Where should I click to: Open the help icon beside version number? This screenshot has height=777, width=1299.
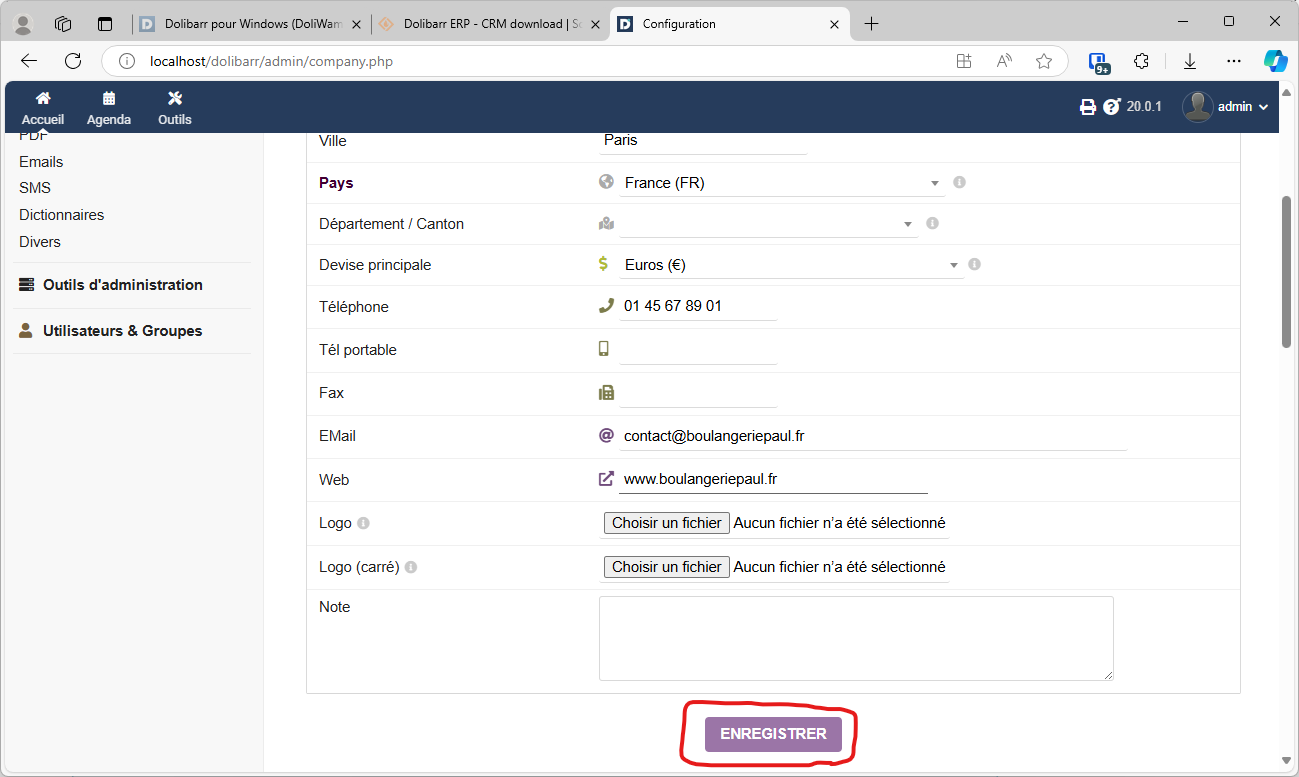[x=1112, y=107]
